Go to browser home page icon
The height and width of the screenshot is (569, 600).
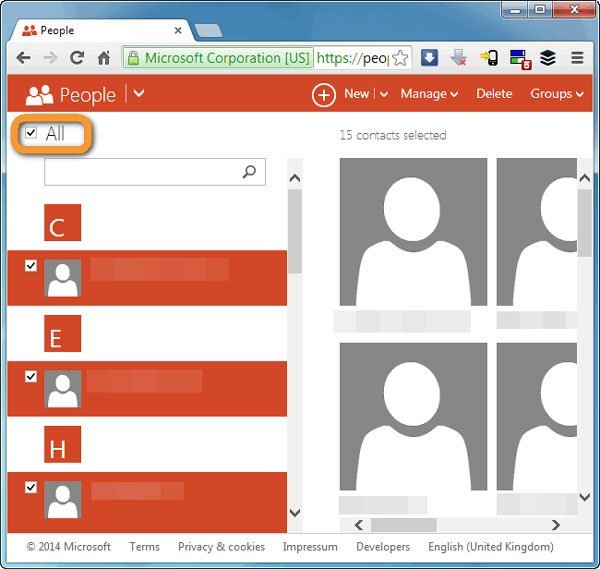[x=103, y=58]
